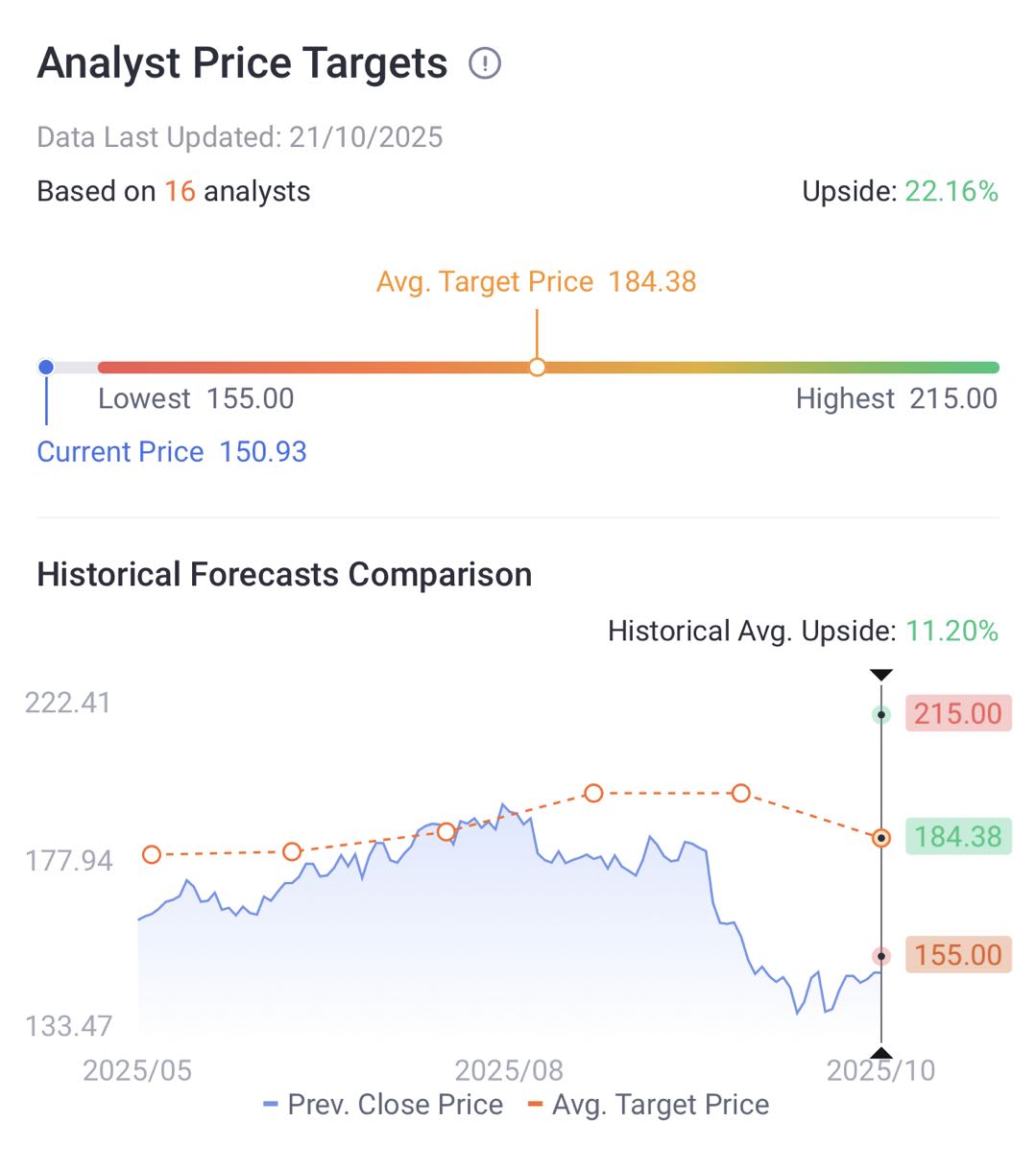Click the 16 analysts count link
This screenshot has height=1170, width=1036.
(x=180, y=191)
